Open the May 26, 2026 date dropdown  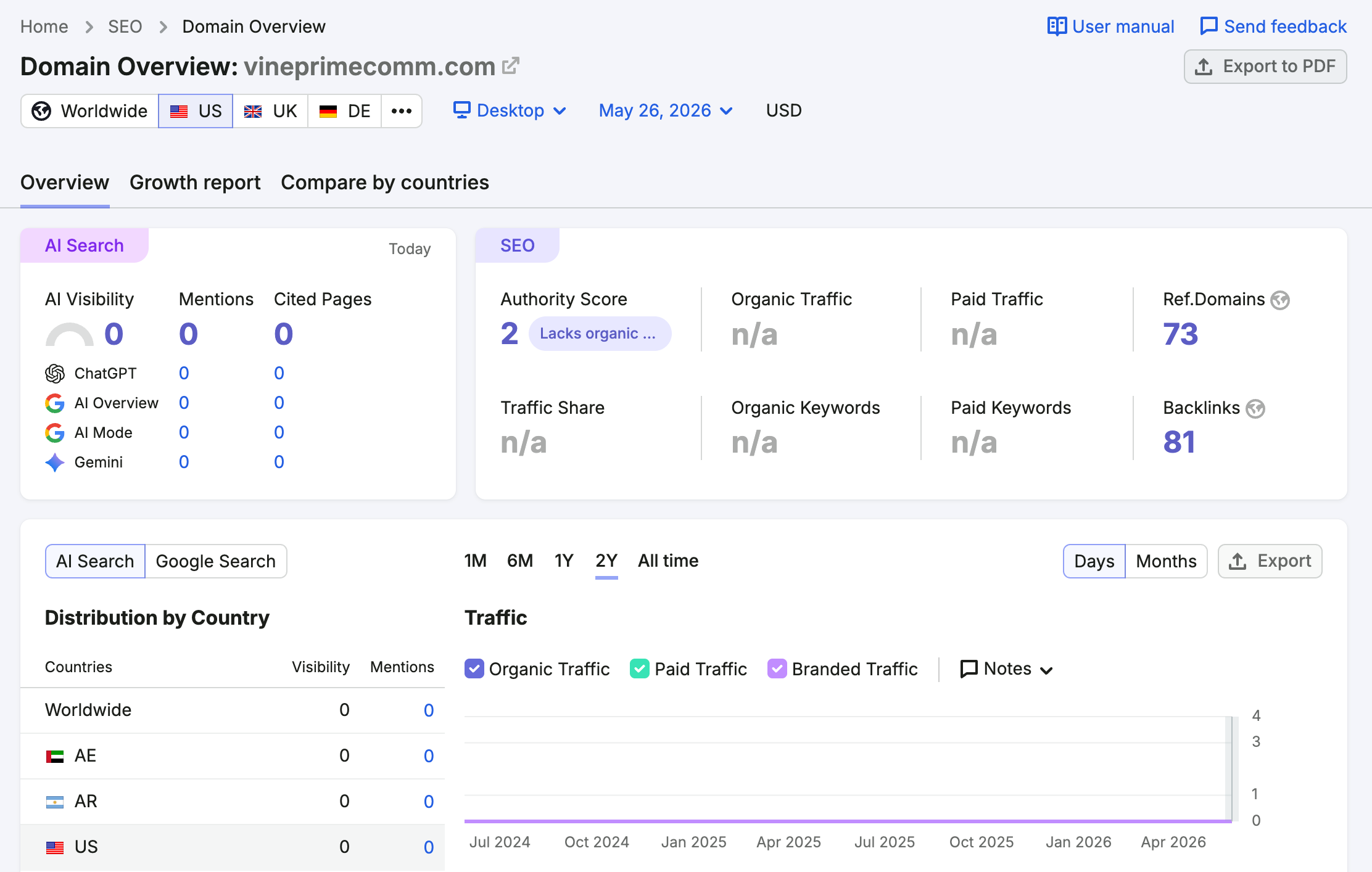pyautogui.click(x=666, y=110)
